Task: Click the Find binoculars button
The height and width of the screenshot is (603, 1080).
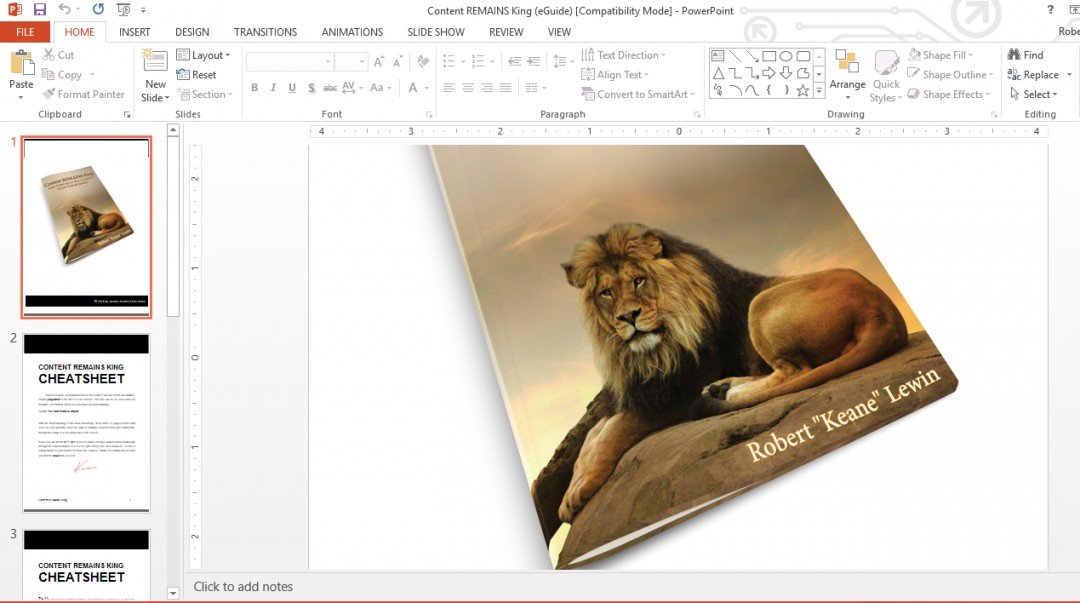Action: coord(1026,54)
